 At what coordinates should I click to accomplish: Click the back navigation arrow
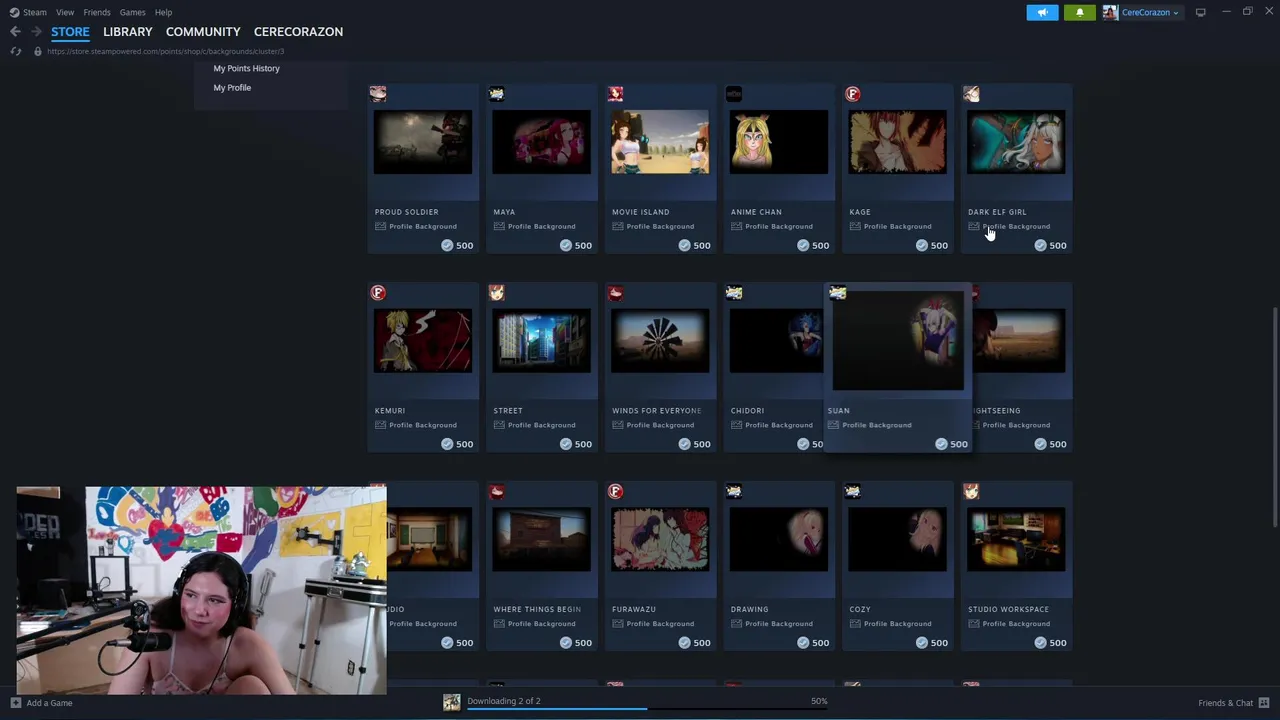[x=15, y=32]
